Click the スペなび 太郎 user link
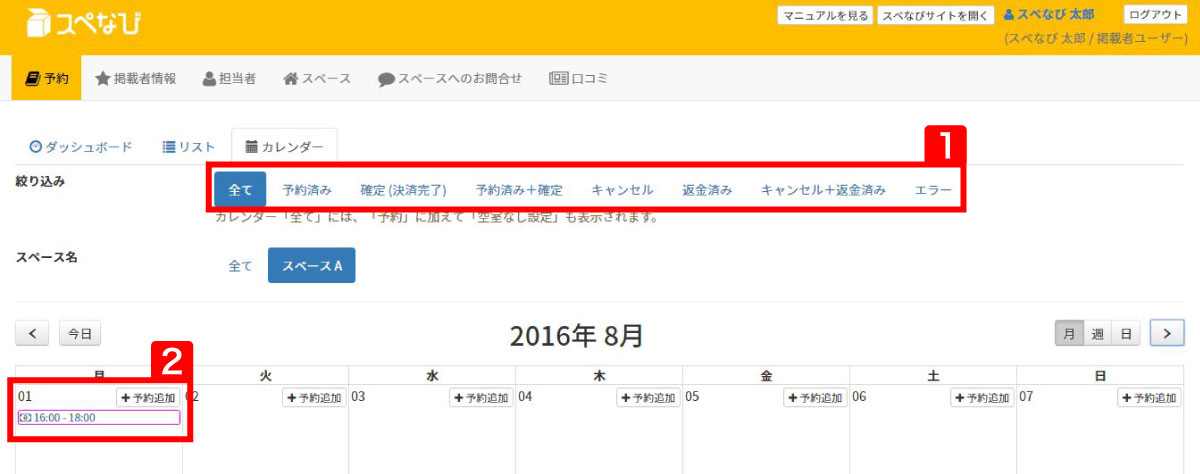This screenshot has width=1200, height=474. pos(1048,15)
